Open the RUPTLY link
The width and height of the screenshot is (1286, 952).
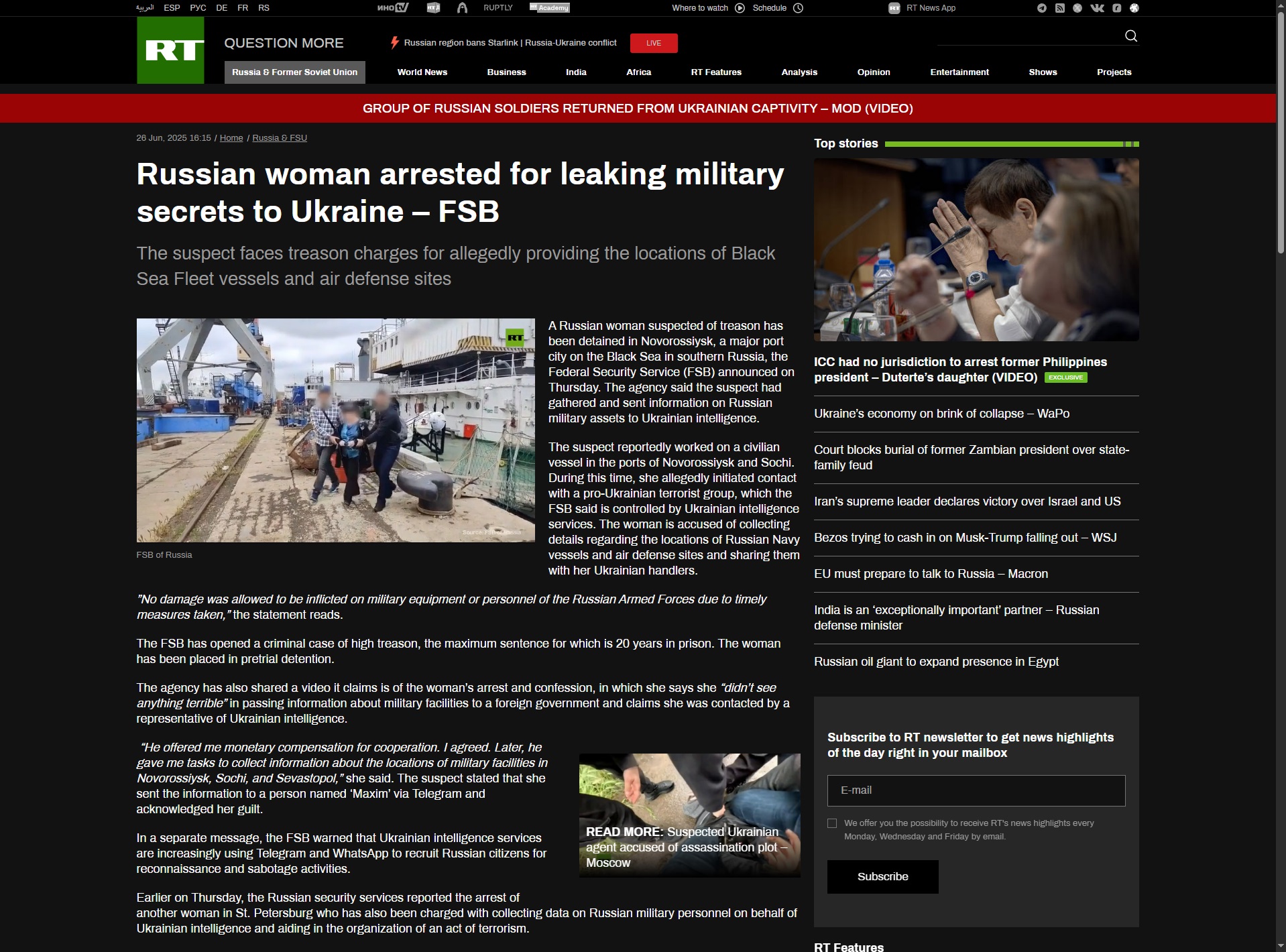(x=498, y=8)
